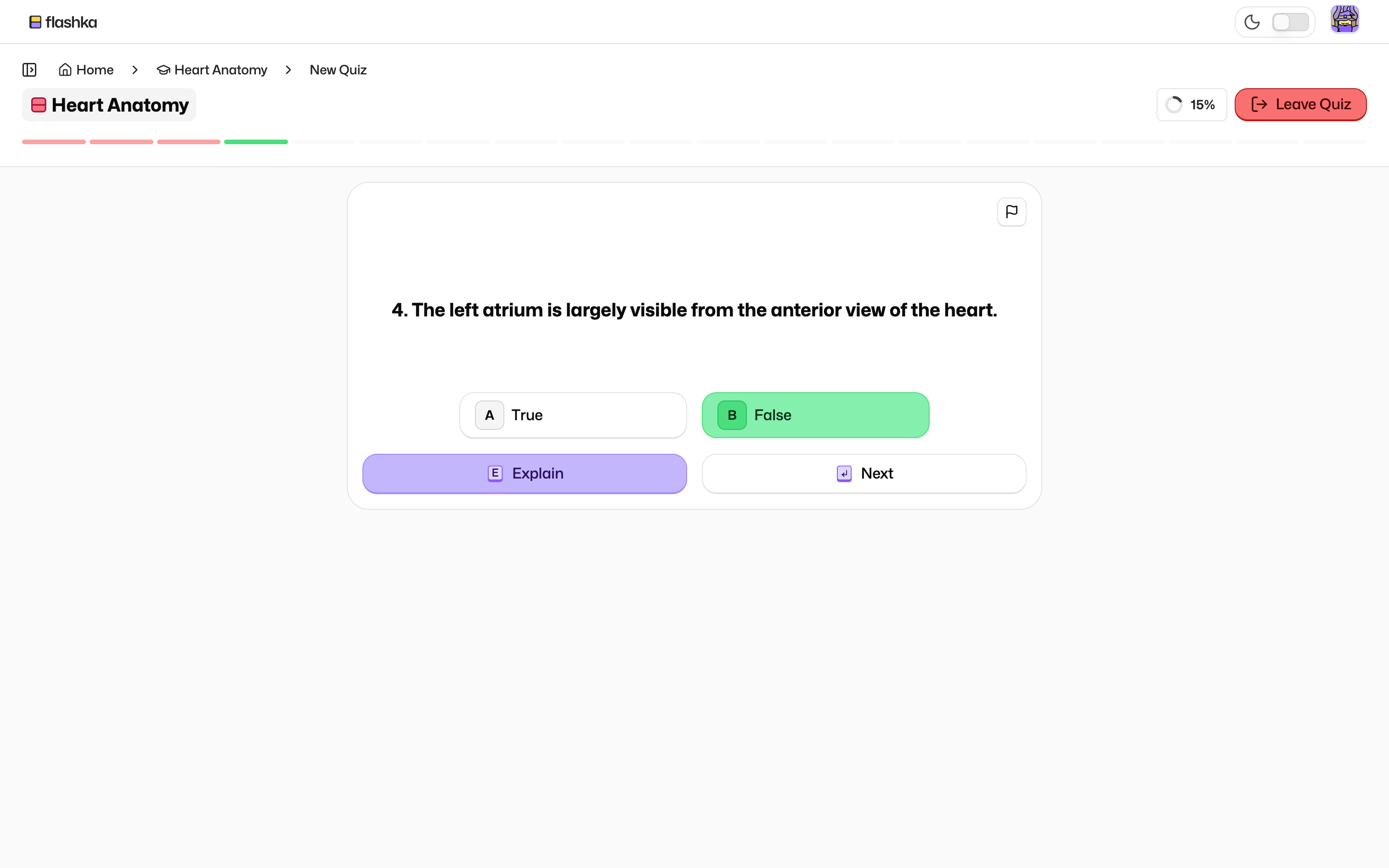Screen dimensions: 1389x868
Task: Click the 15% progress spinner indicator
Action: coord(1174,105)
